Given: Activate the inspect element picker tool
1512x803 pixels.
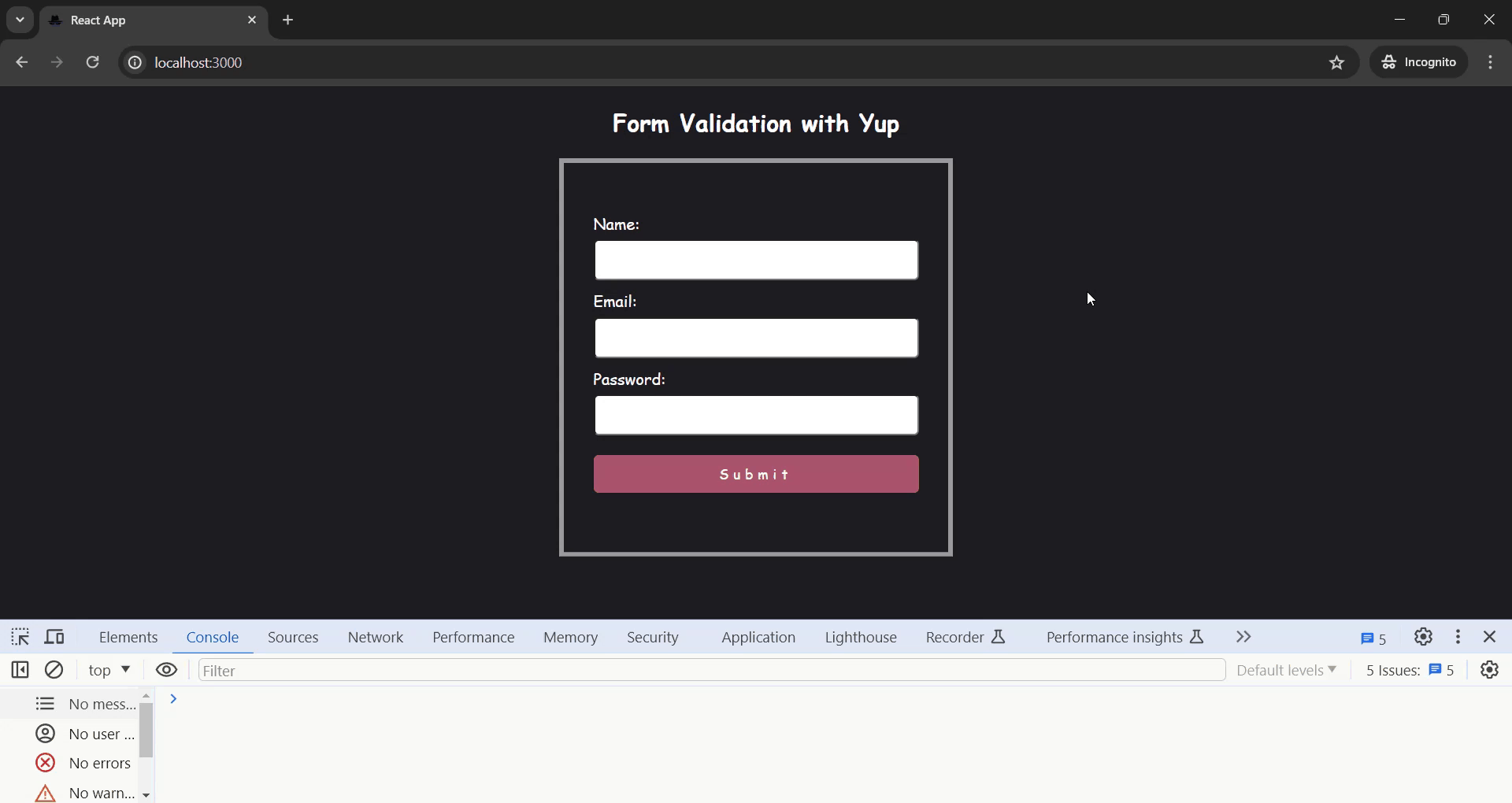Looking at the screenshot, I should 20,637.
